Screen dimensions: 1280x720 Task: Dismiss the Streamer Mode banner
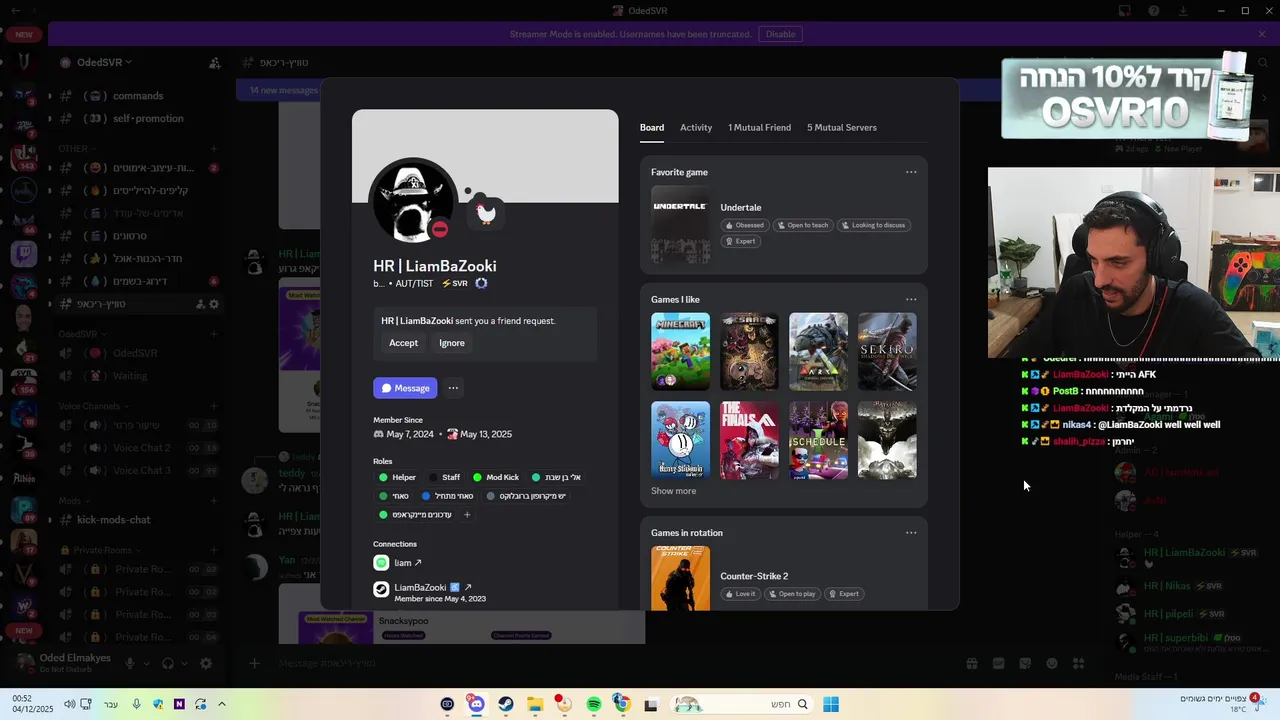point(1262,34)
